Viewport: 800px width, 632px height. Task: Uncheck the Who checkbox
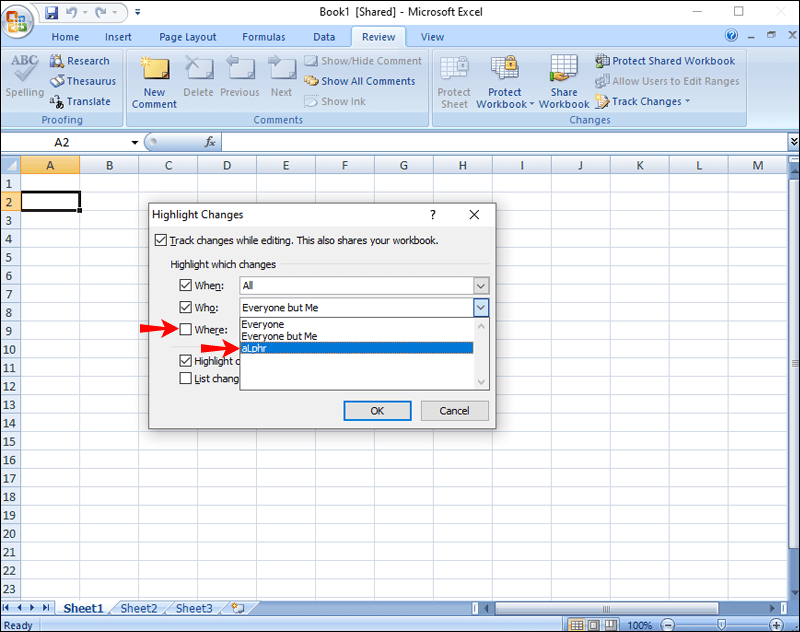tap(185, 307)
